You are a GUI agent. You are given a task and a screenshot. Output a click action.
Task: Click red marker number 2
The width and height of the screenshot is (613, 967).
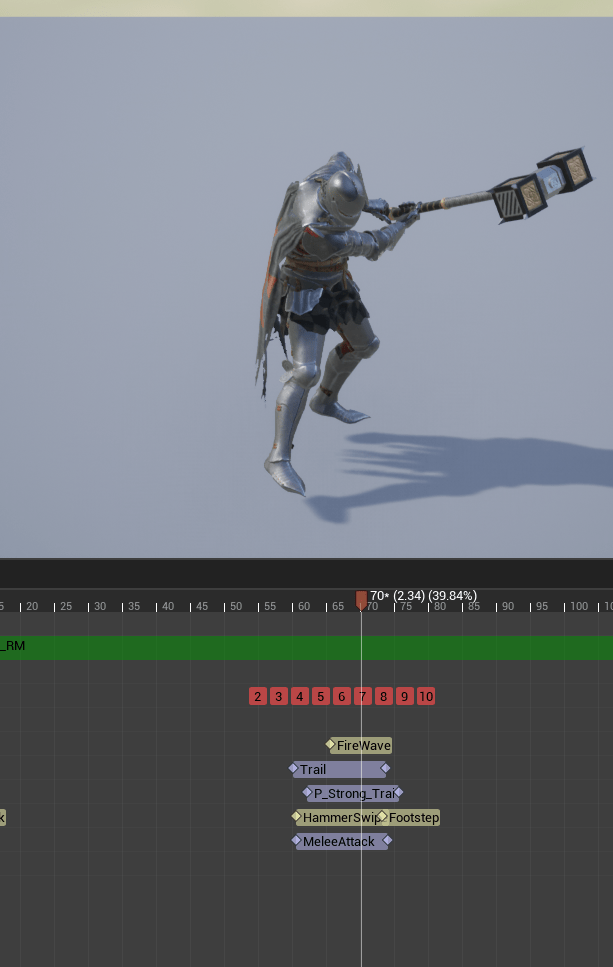point(258,696)
